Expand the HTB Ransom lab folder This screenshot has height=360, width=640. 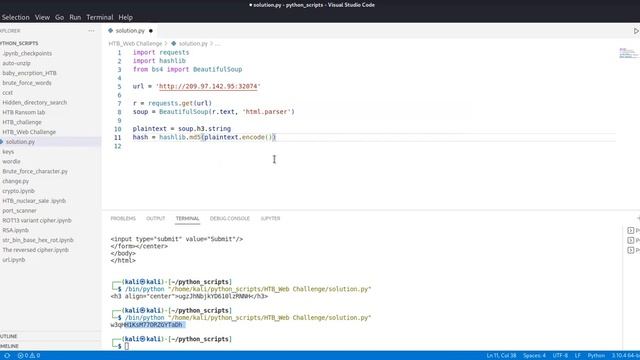pyautogui.click(x=24, y=112)
